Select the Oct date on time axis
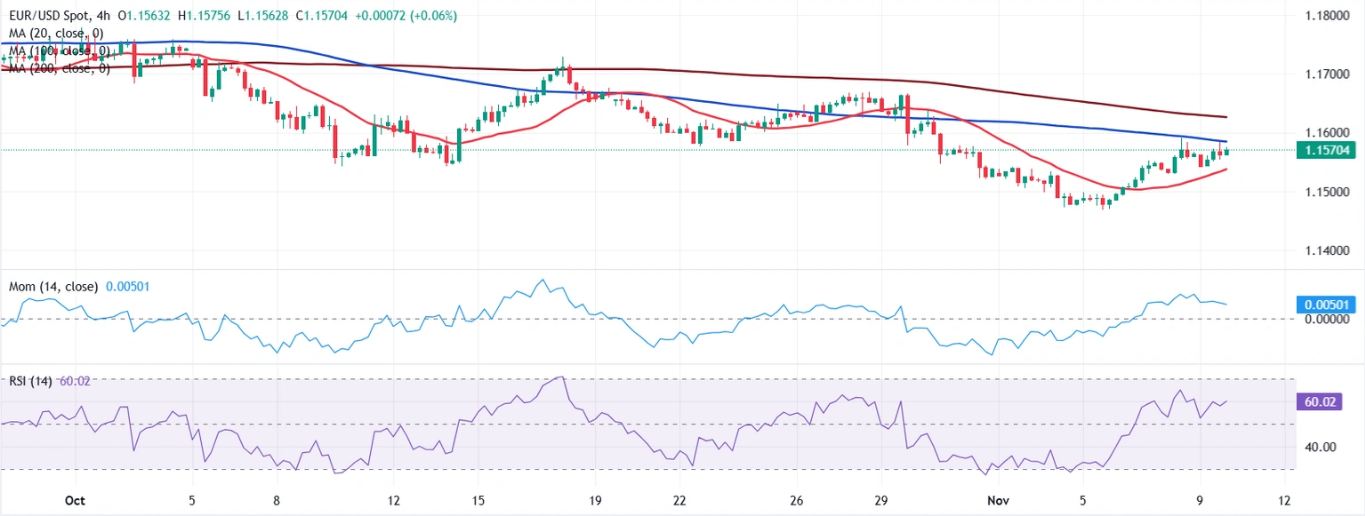The image size is (1365, 516). point(73,500)
